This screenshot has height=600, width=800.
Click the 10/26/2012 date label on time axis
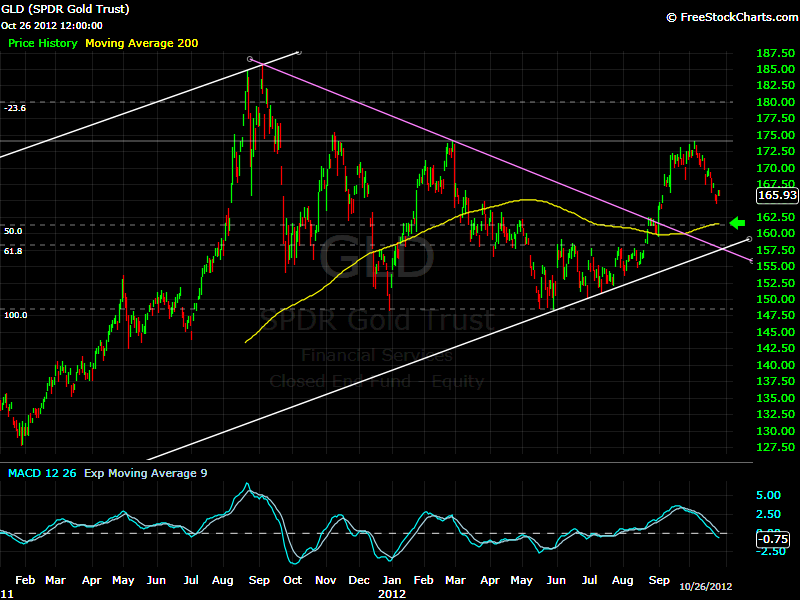[x=706, y=587]
